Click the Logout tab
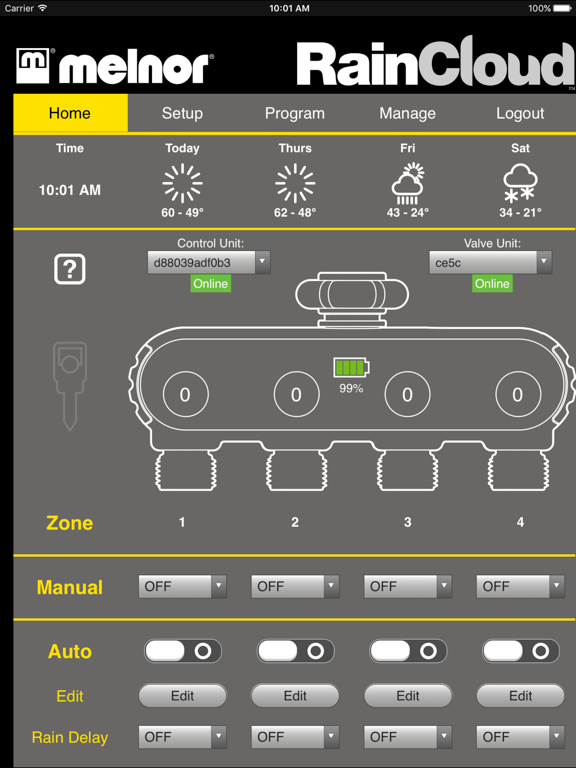This screenshot has width=576, height=768. pos(520,113)
